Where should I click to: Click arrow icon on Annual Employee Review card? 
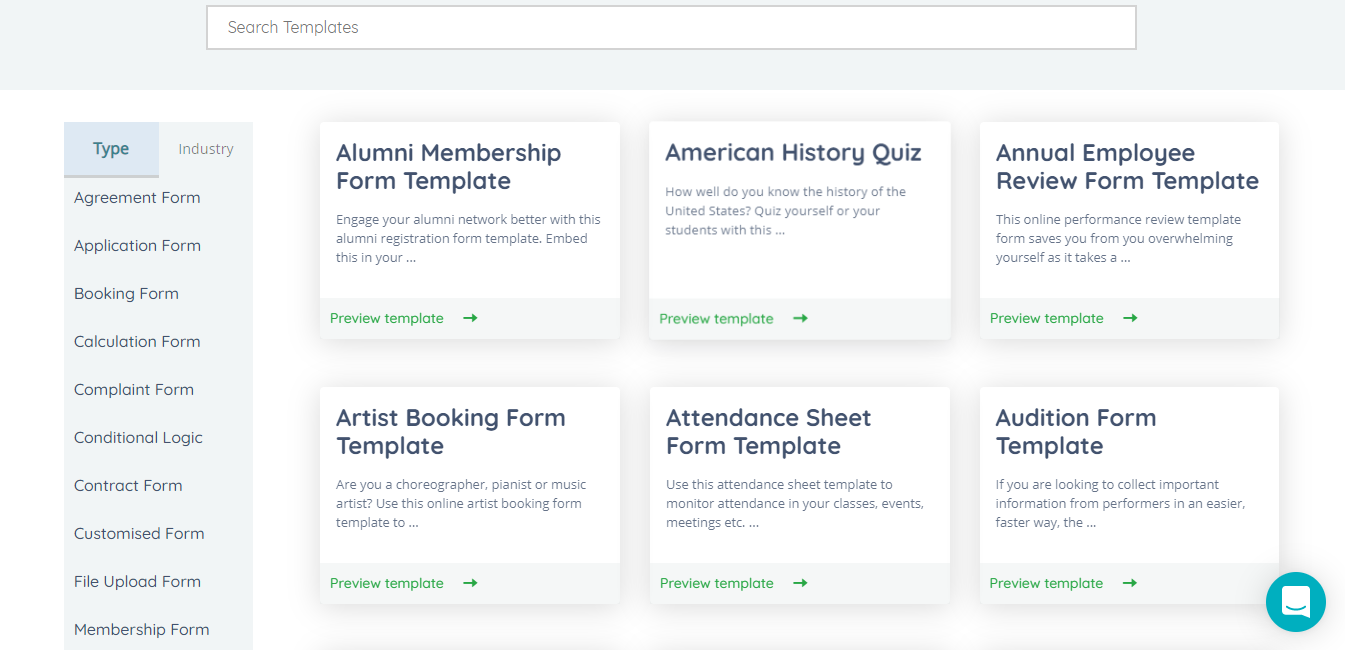[1130, 318]
